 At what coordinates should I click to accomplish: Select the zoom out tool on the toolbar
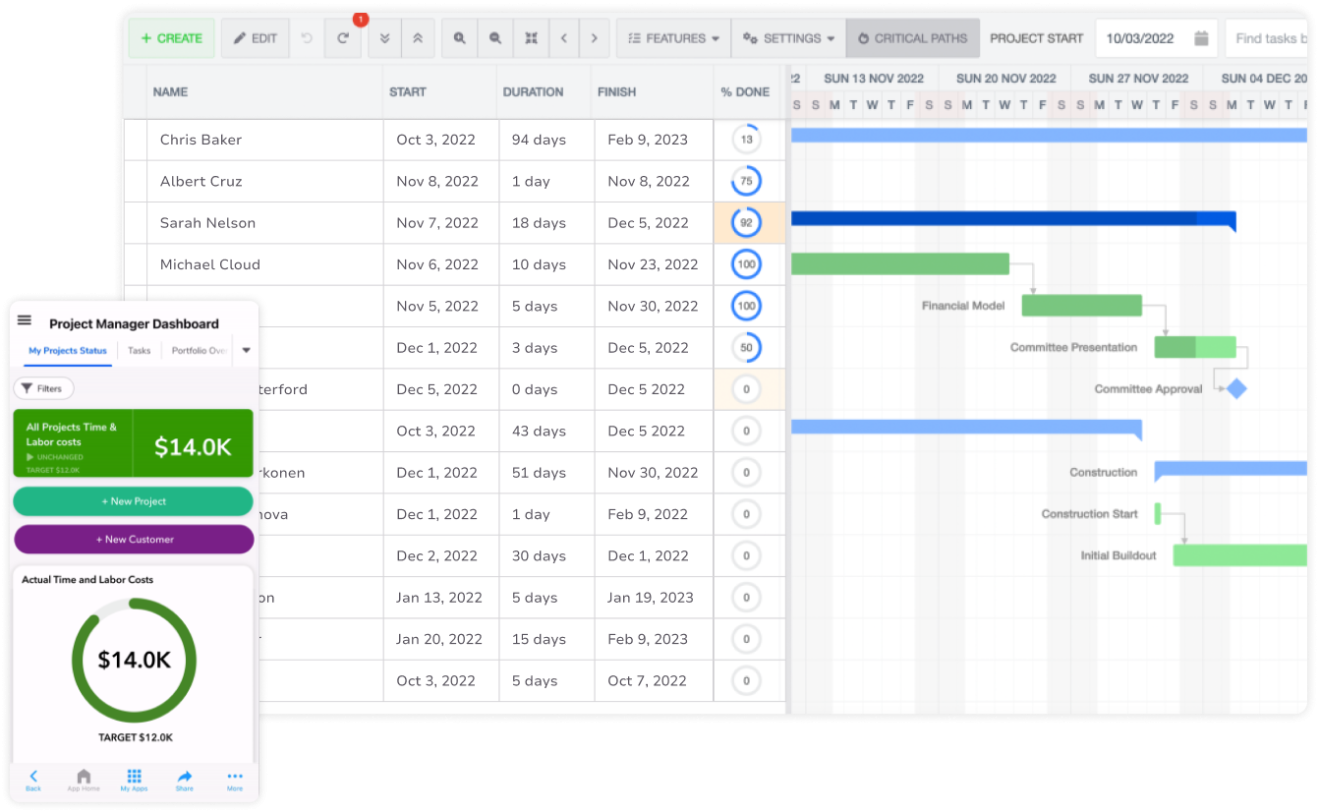pyautogui.click(x=496, y=38)
